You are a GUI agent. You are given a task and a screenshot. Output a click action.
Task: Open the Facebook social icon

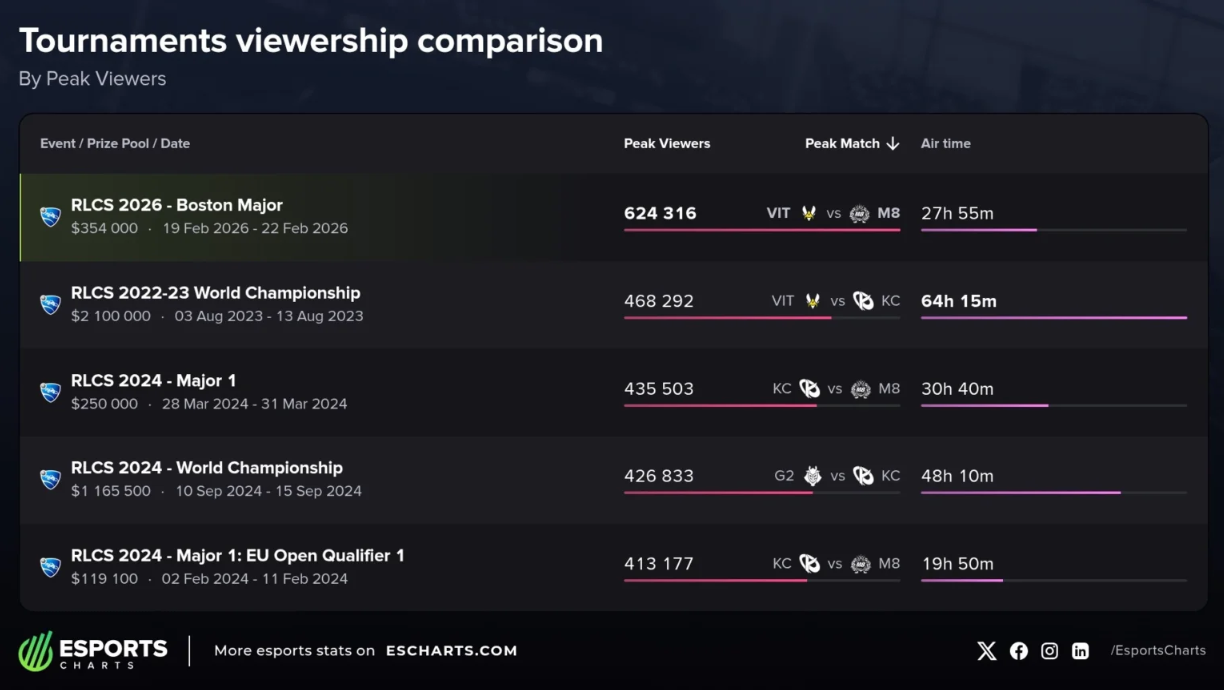[x=1018, y=651]
